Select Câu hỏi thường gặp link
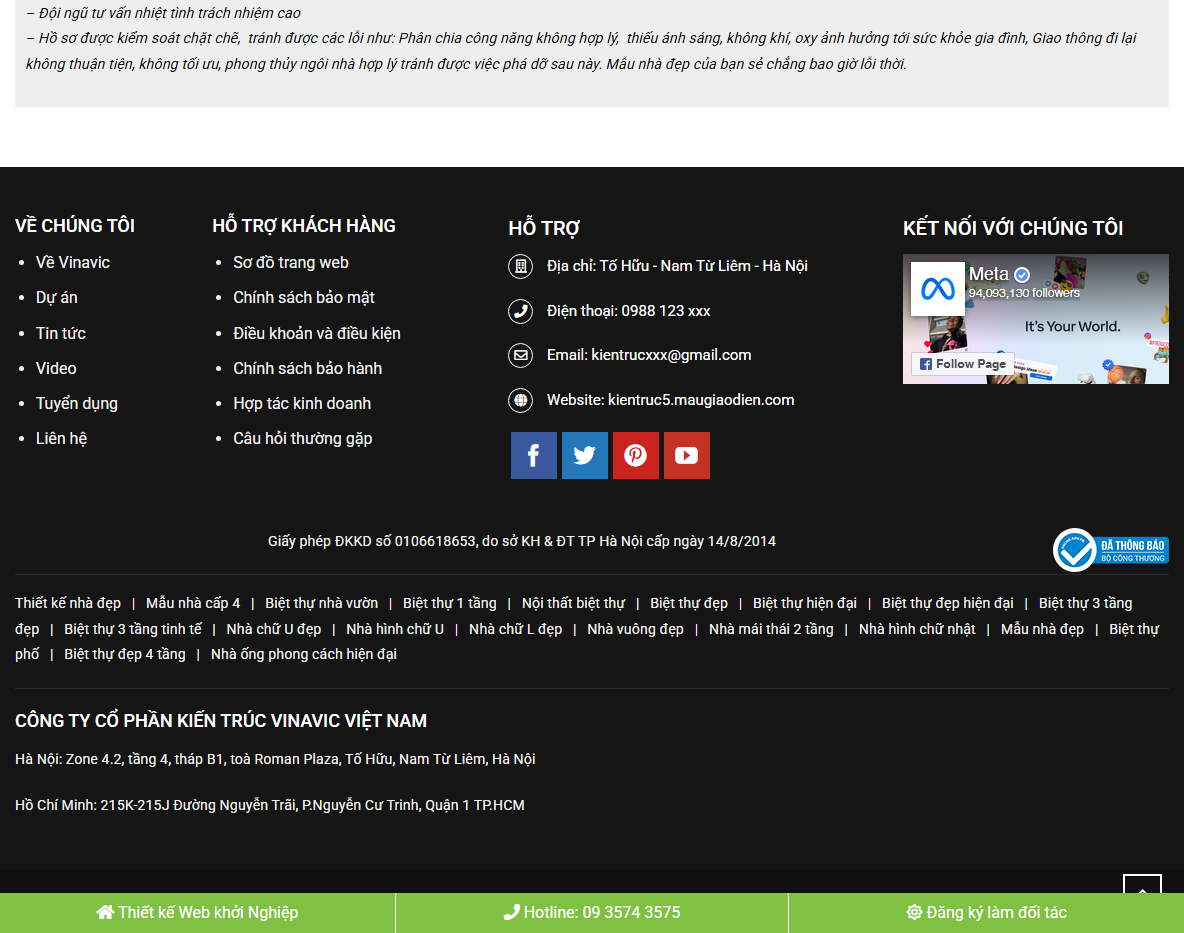Screen dimensions: 1184x933 pos(303,438)
